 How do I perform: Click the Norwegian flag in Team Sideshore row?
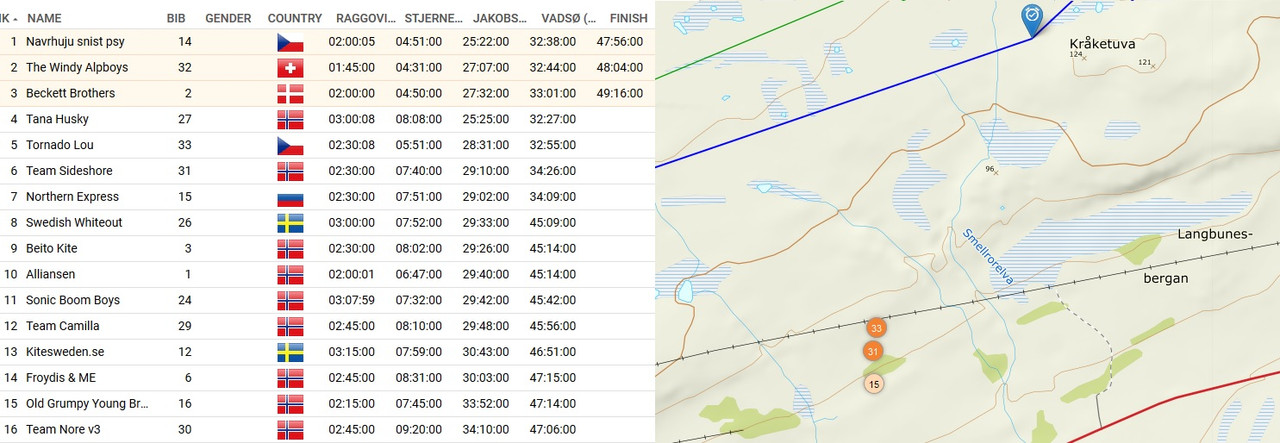tap(290, 172)
